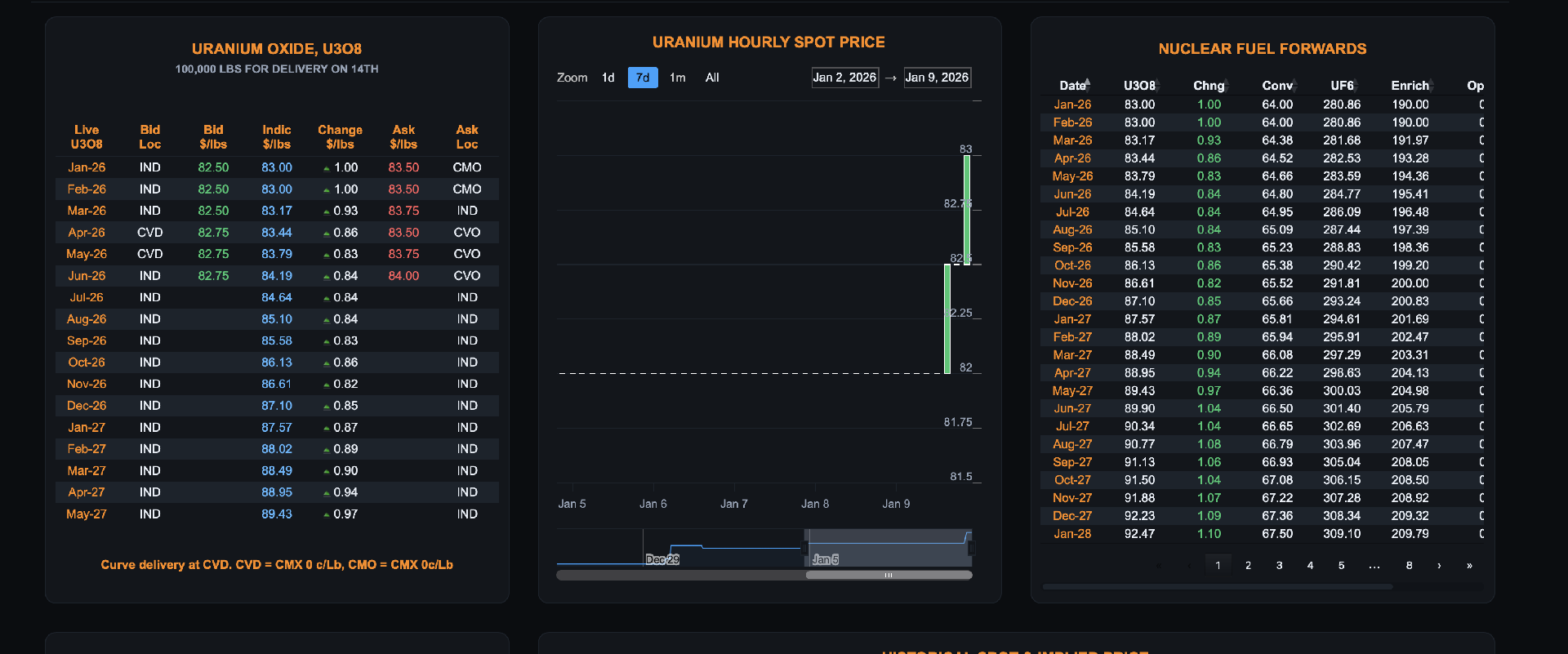1568x654 pixels.
Task: Click the chart navigator left range handle
Action: (x=807, y=548)
